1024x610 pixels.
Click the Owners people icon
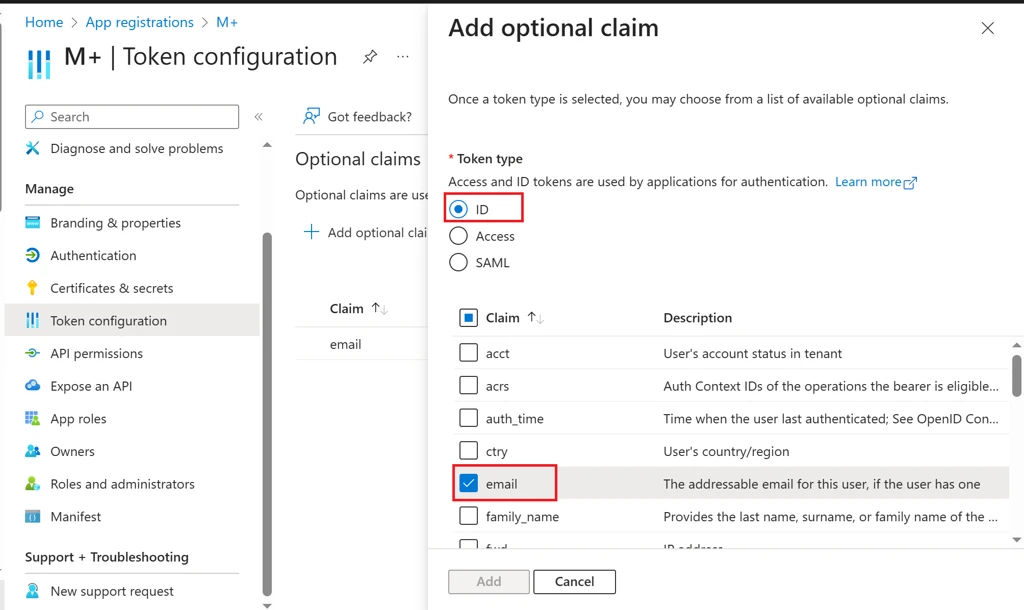30,451
